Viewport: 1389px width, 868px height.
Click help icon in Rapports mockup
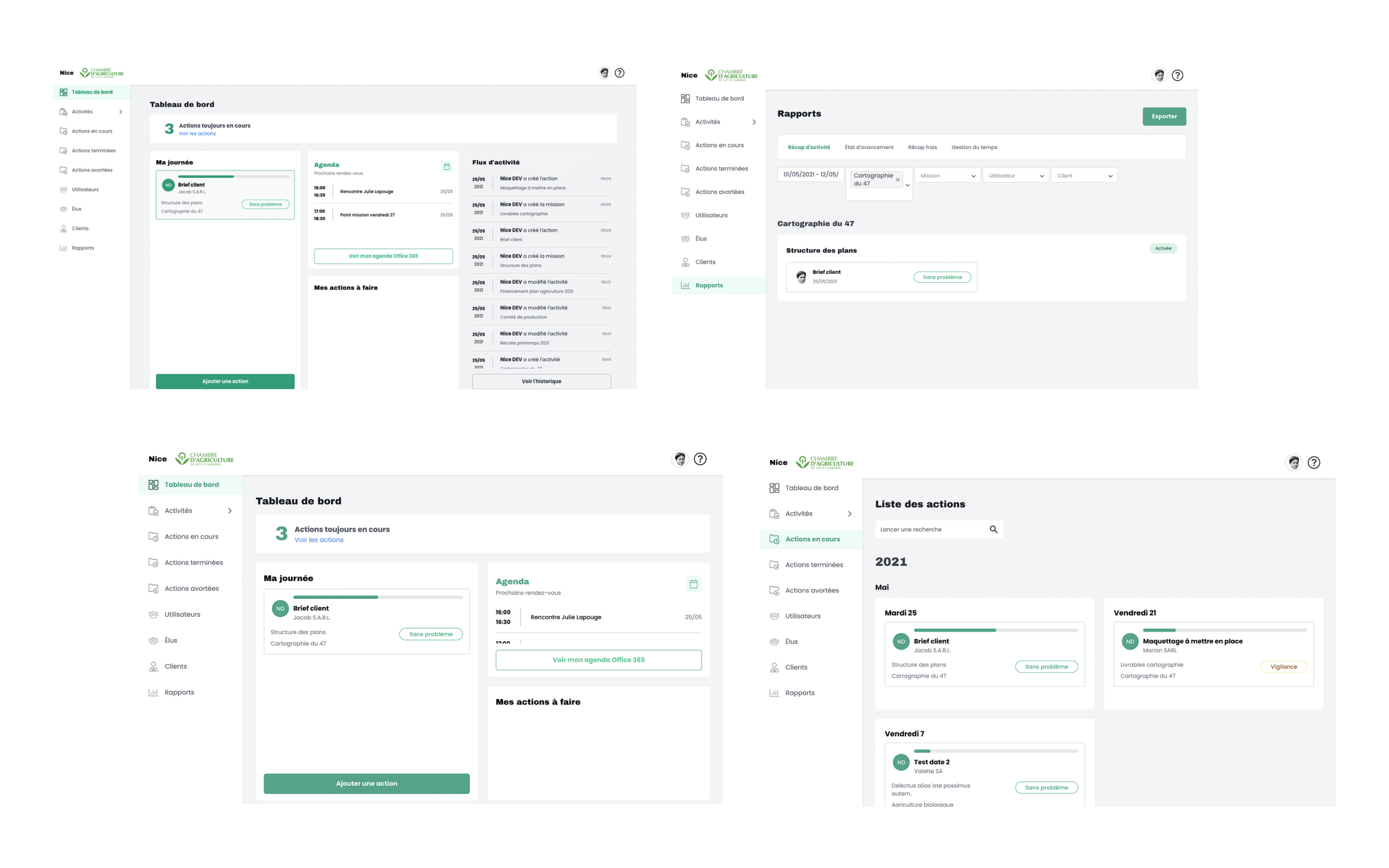coord(1177,75)
